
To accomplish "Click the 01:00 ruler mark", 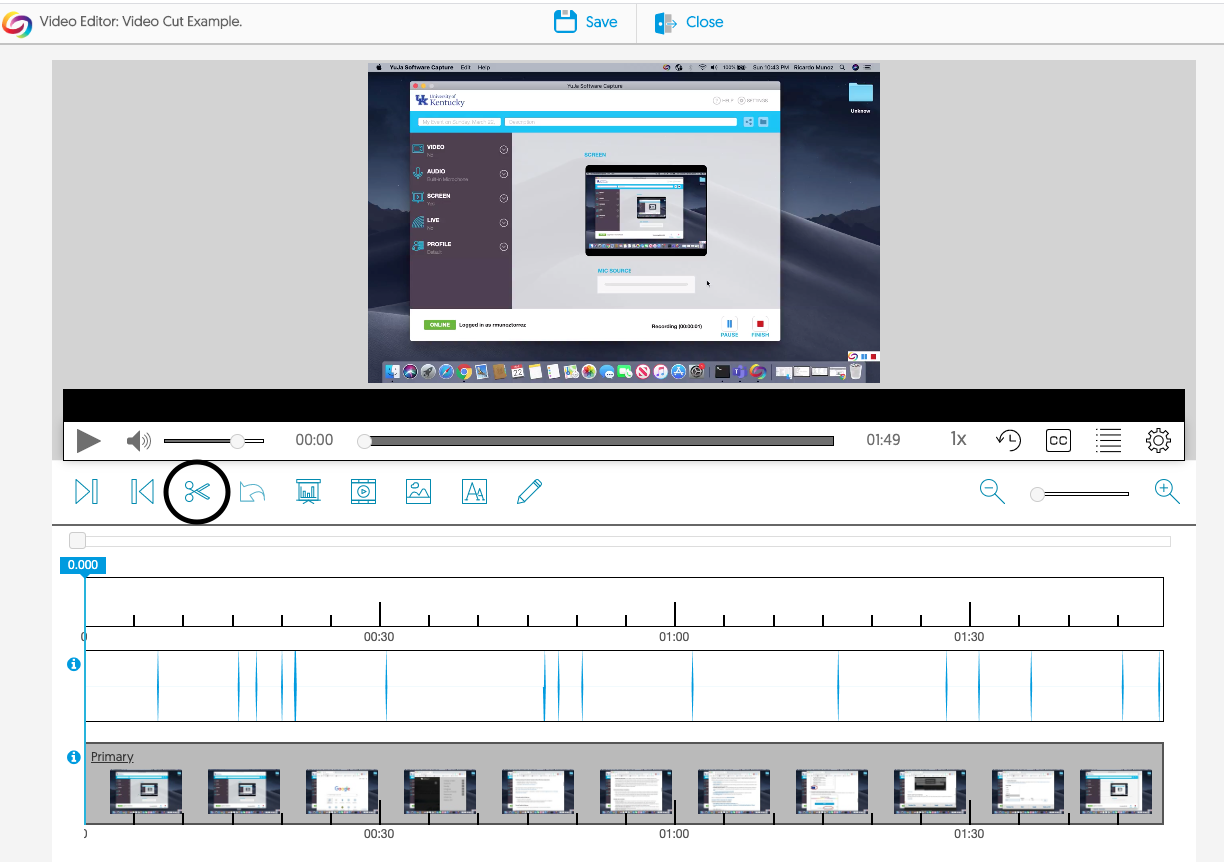I will 674,636.
